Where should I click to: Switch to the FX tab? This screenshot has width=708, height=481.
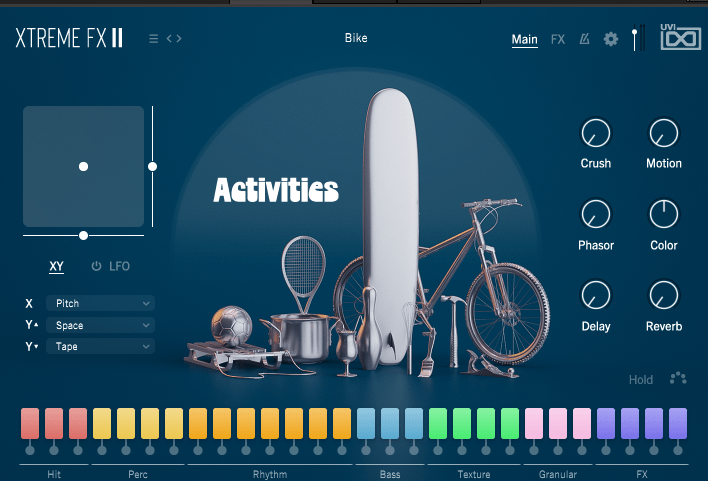click(558, 40)
